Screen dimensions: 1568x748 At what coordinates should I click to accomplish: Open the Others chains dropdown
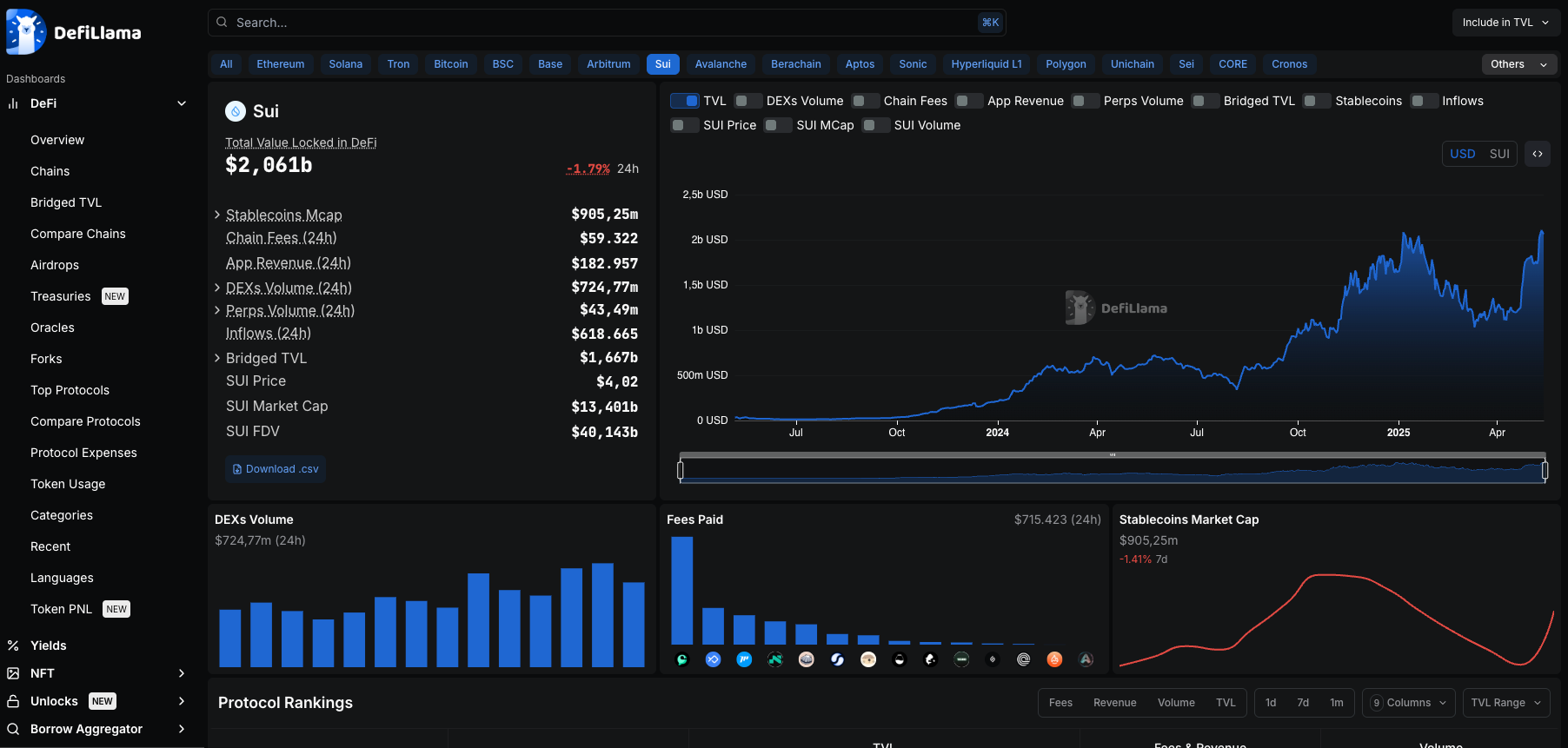click(1518, 64)
